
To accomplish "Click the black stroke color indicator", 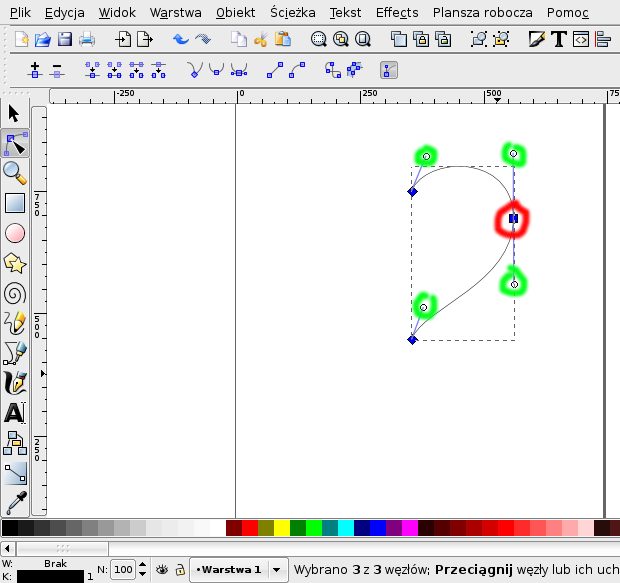I will point(42,576).
